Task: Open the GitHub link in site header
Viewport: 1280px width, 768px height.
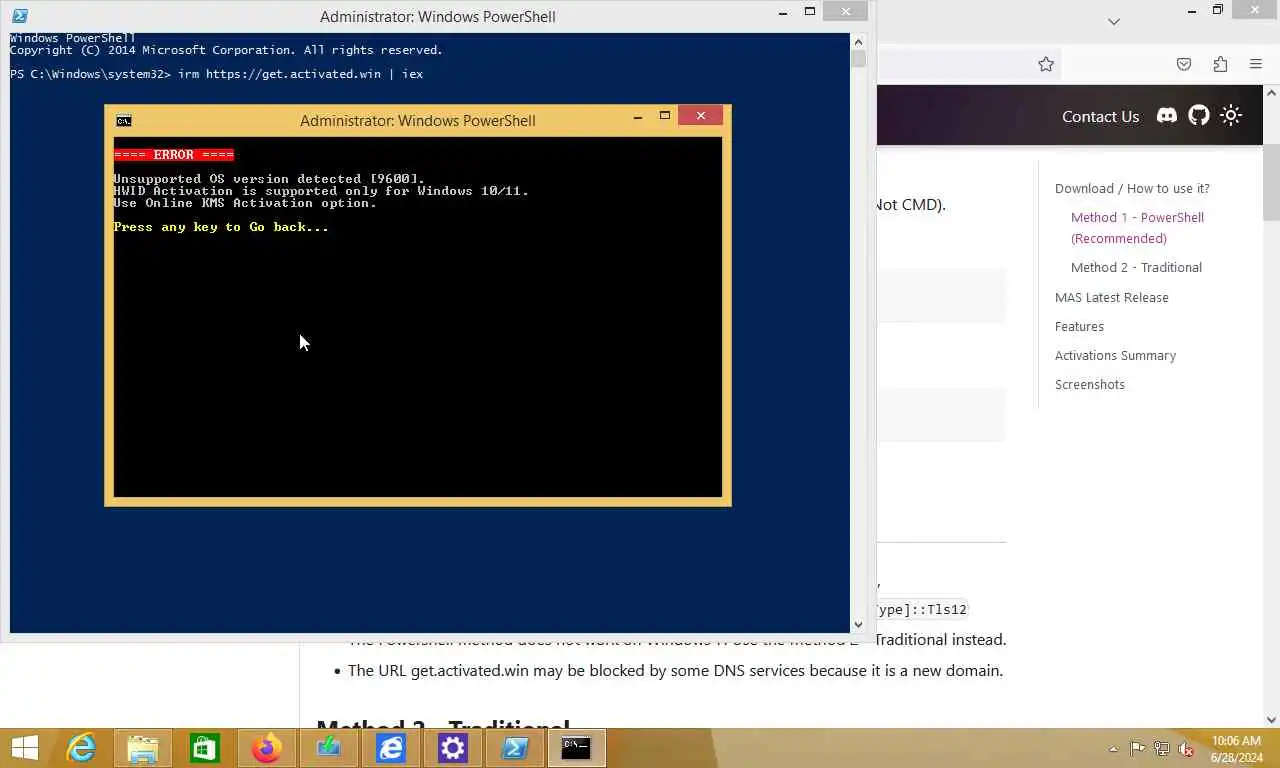Action: [1199, 116]
